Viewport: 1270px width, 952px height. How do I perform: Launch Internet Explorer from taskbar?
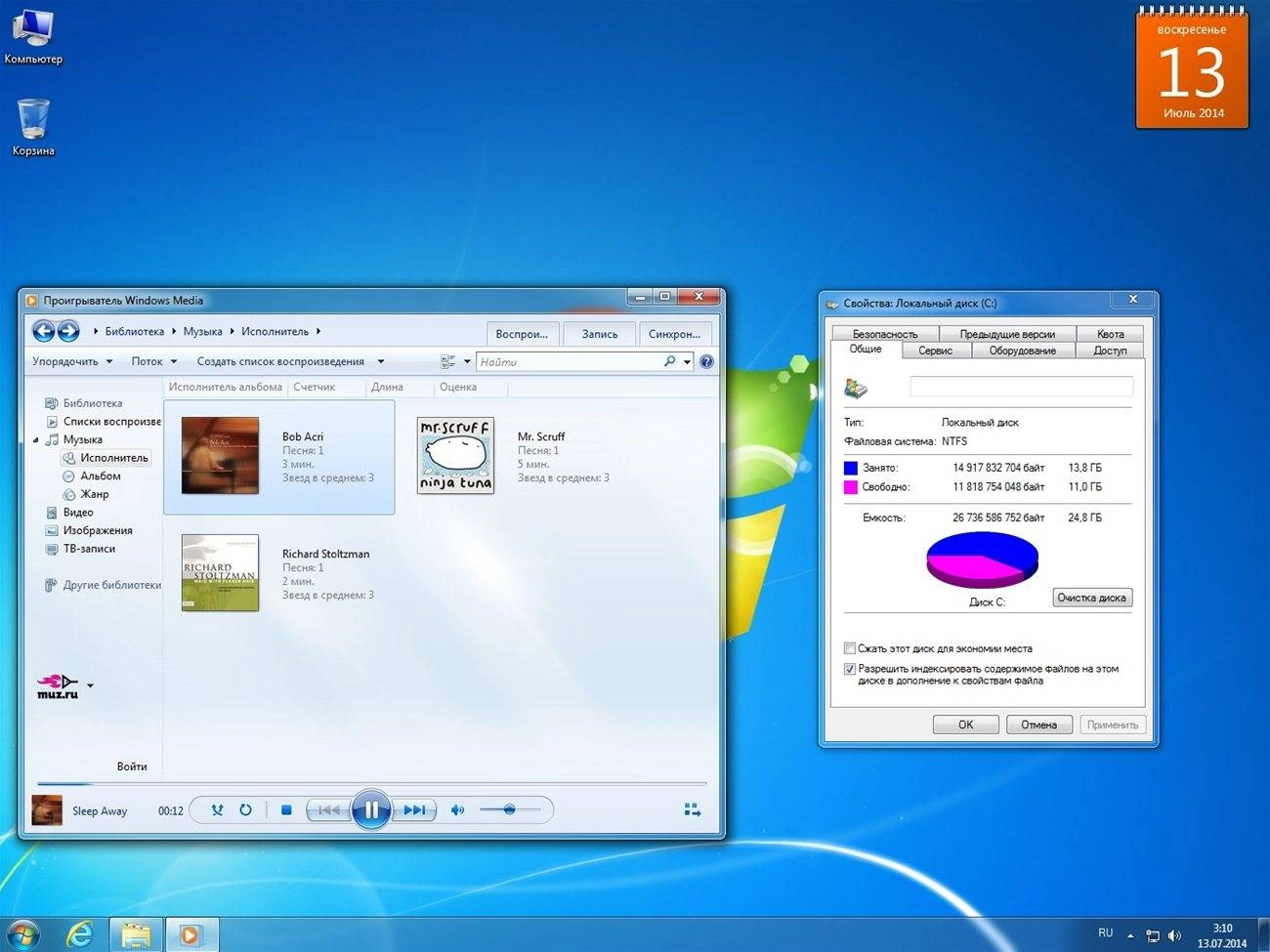pos(80,934)
